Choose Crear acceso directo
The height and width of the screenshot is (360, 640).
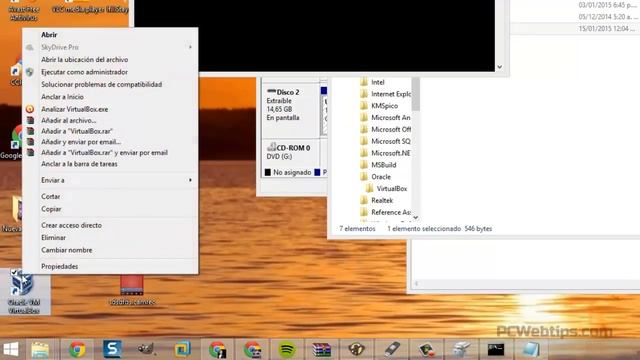[x=110, y=225]
